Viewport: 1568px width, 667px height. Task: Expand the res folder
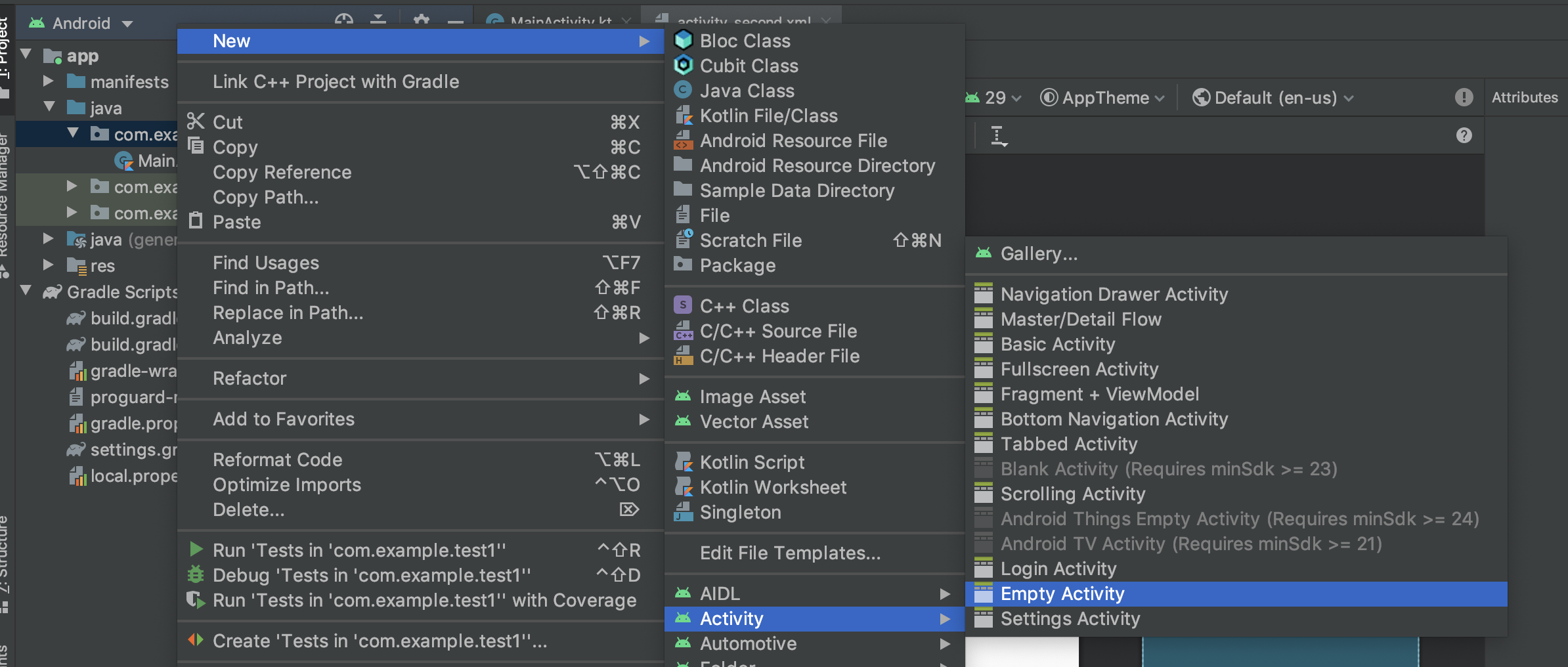(48, 265)
